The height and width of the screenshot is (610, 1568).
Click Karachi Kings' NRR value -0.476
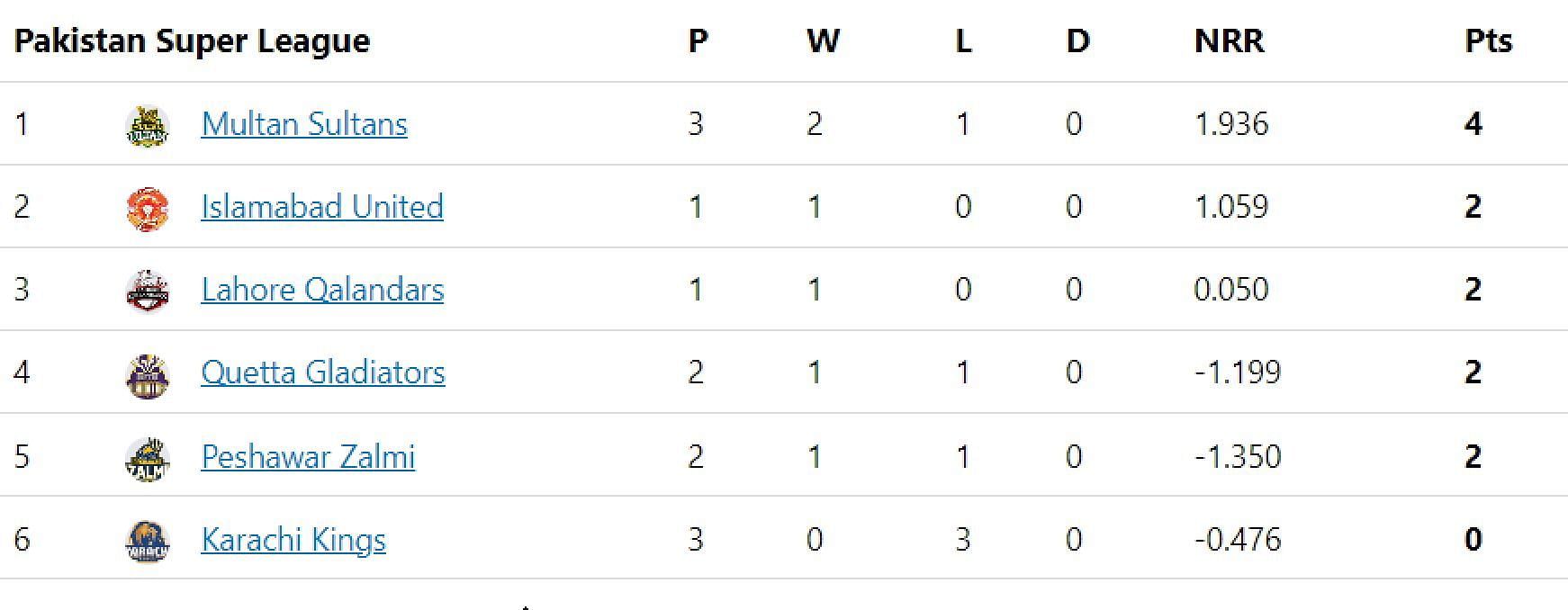(1238, 540)
